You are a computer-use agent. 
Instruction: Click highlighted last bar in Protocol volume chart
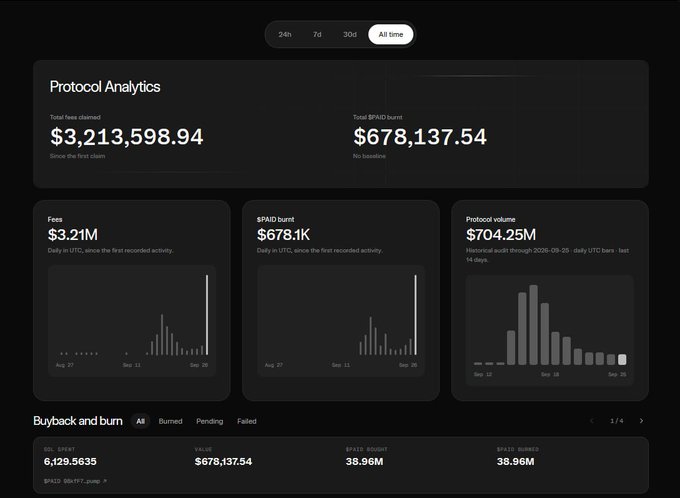pos(622,359)
